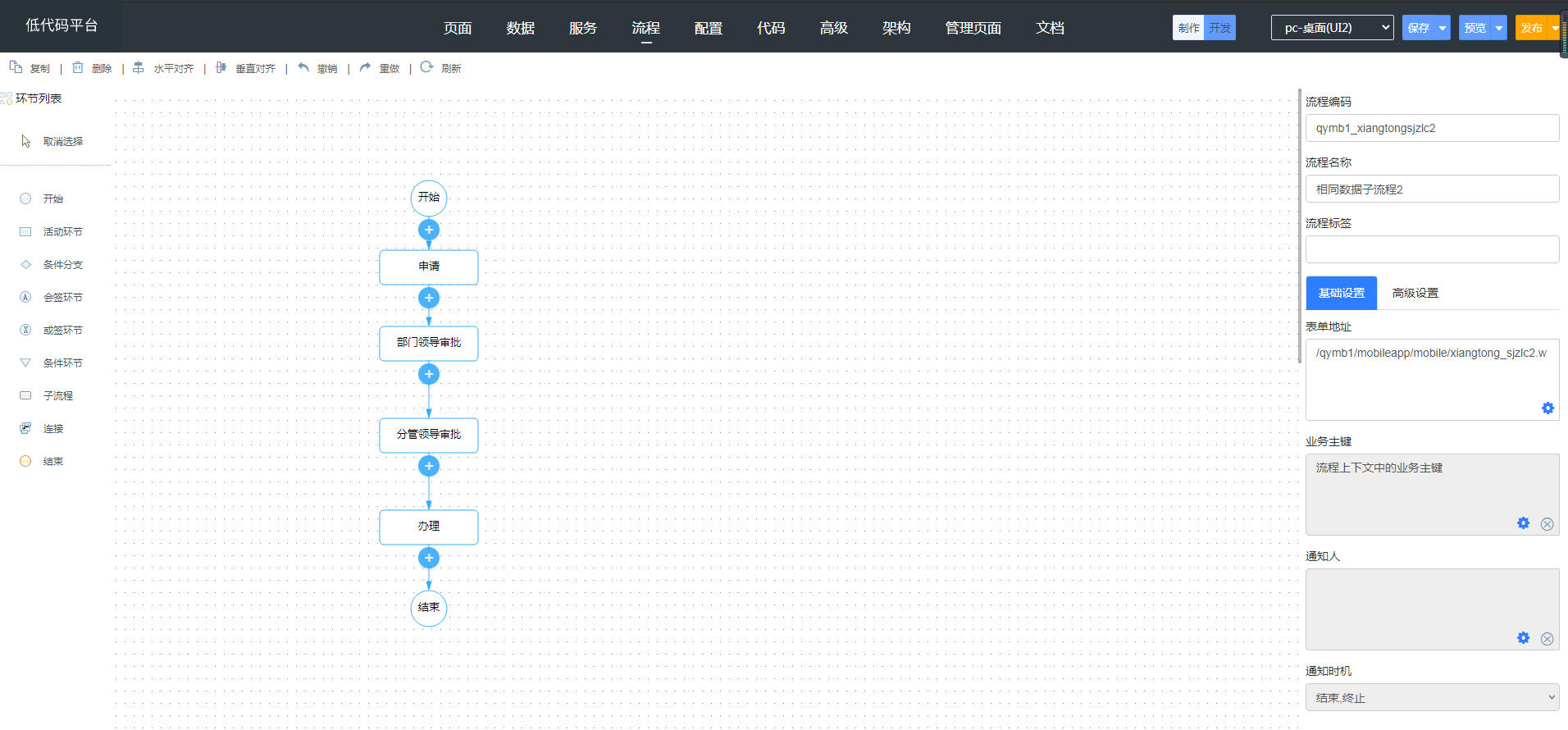The height and width of the screenshot is (730, 1568).
Task: Add a step after the Start node
Action: (429, 230)
